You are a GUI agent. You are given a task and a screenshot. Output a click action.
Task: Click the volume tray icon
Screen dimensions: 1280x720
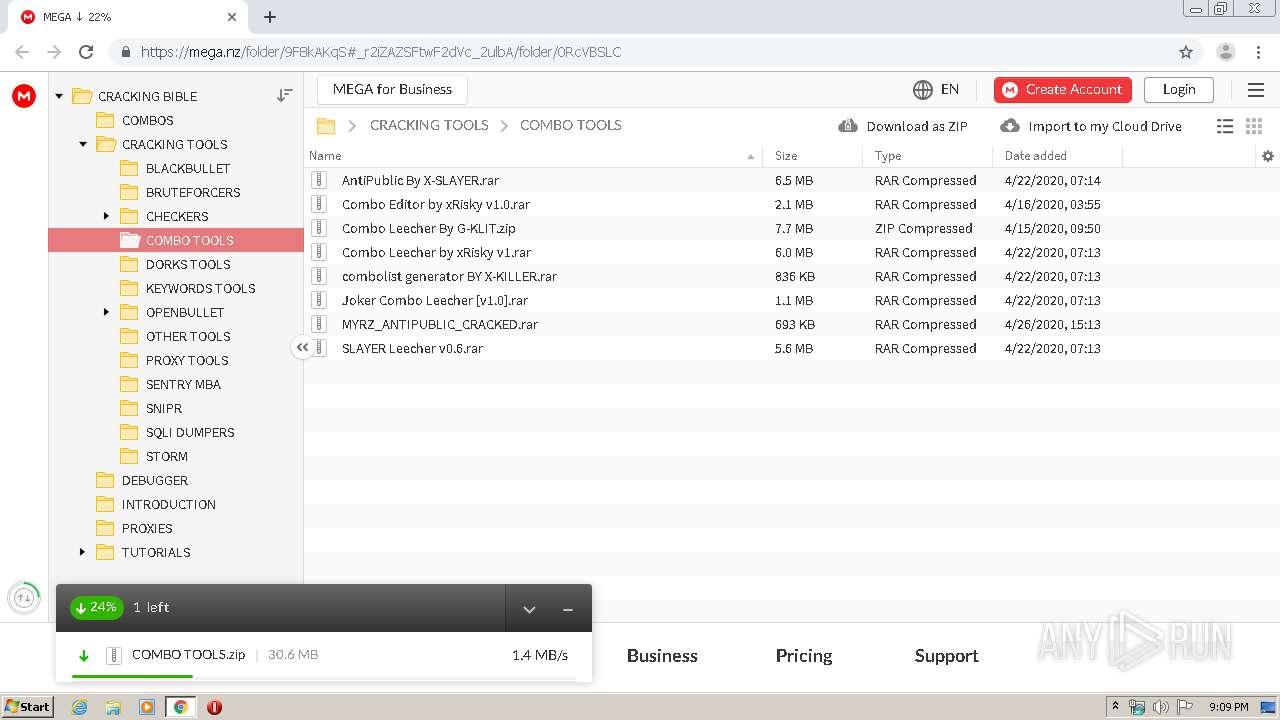(1160, 707)
